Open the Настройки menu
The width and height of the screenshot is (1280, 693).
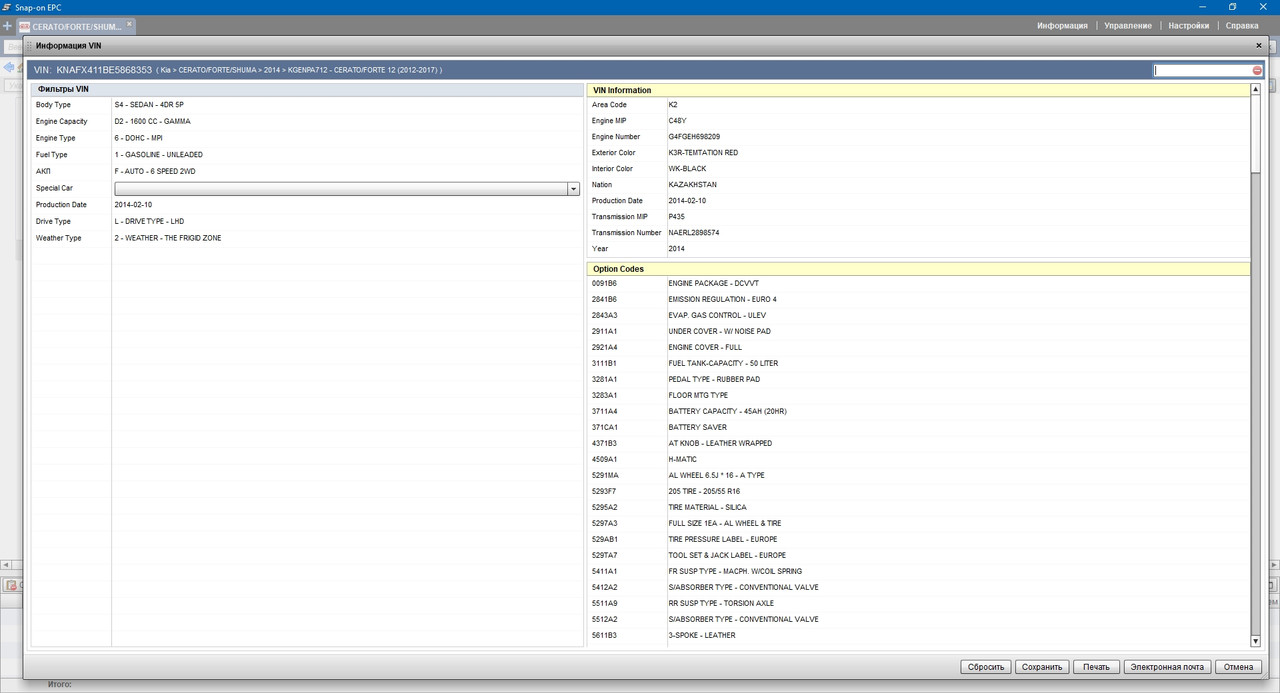pyautogui.click(x=1189, y=26)
